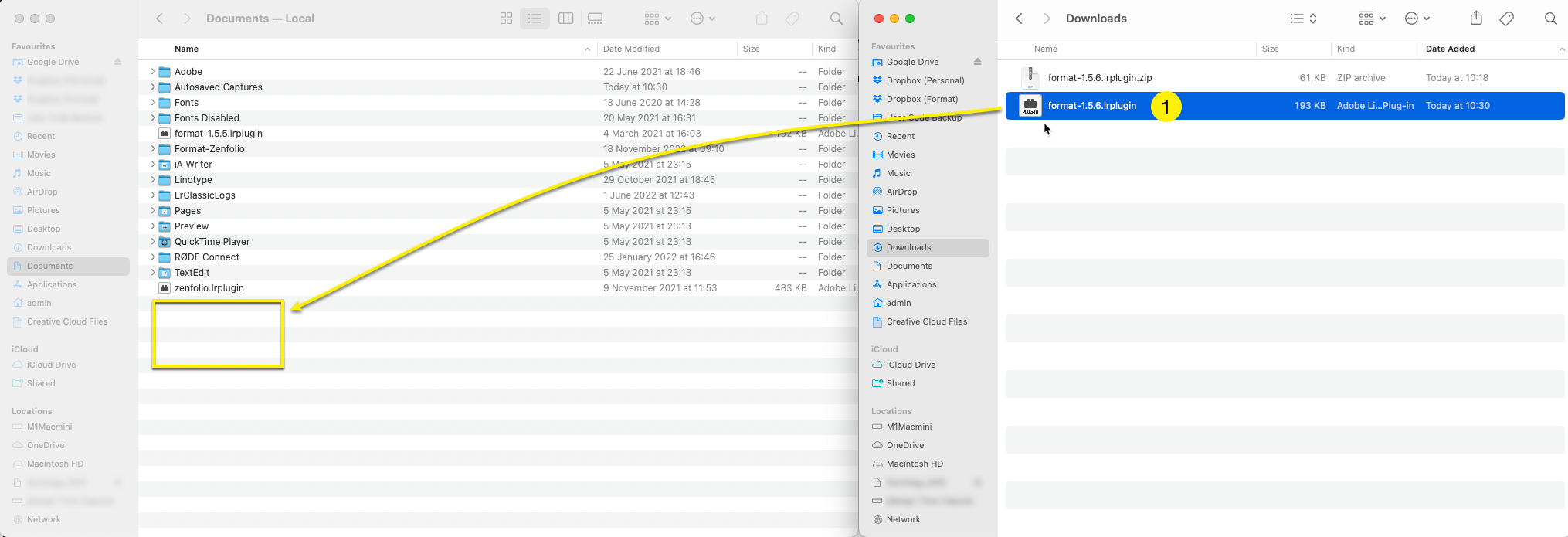The image size is (1568, 537).
Task: Select the format-1.5.6.lrplugin.zip file
Action: 1099,78
